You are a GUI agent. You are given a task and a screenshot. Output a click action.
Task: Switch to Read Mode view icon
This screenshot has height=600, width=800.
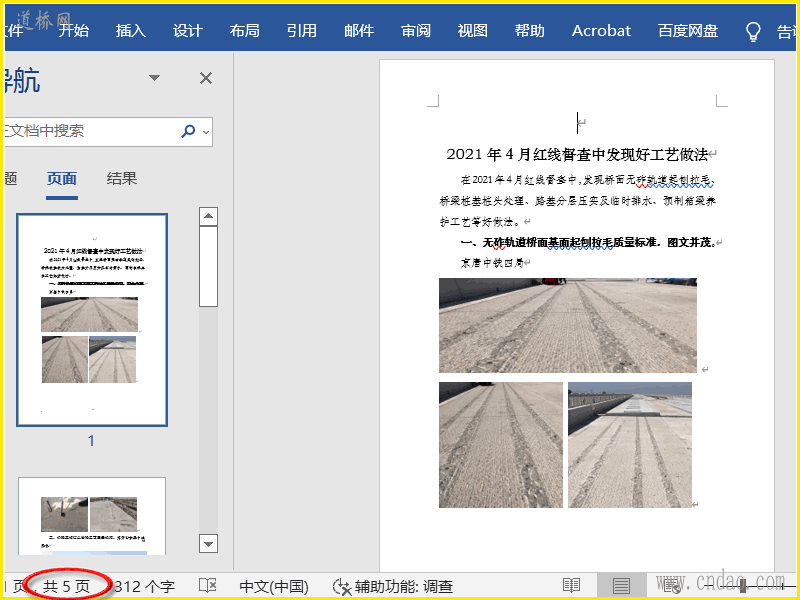[571, 586]
